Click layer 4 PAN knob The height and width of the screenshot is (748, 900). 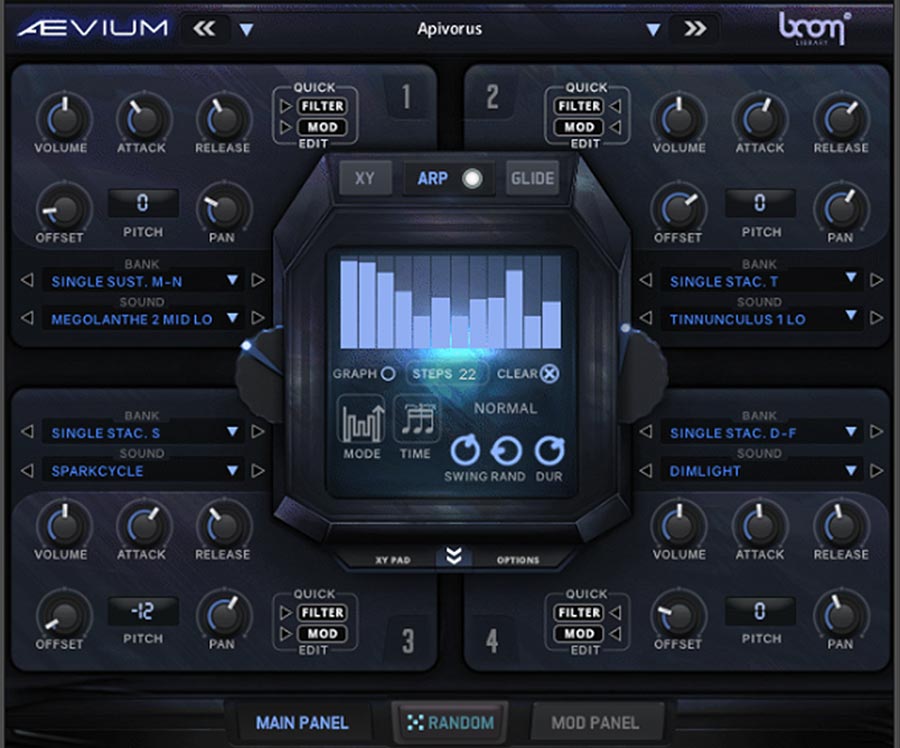(841, 615)
